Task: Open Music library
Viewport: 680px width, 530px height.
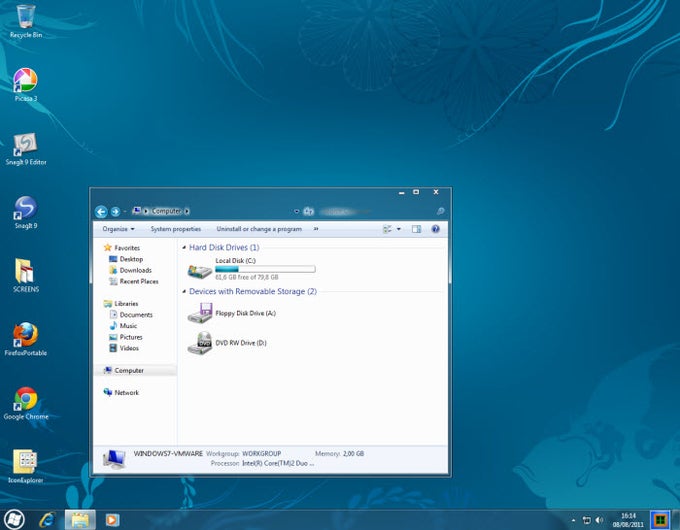Action: click(128, 326)
